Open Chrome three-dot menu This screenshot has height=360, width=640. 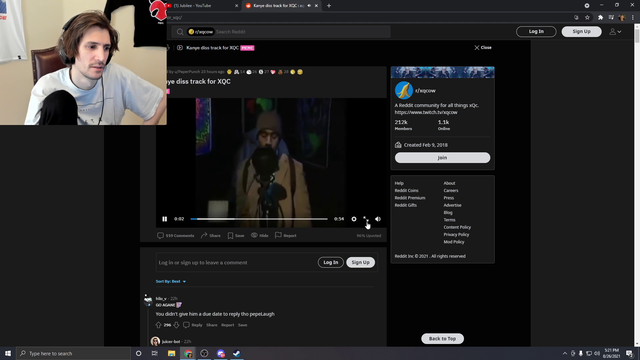click(x=633, y=18)
